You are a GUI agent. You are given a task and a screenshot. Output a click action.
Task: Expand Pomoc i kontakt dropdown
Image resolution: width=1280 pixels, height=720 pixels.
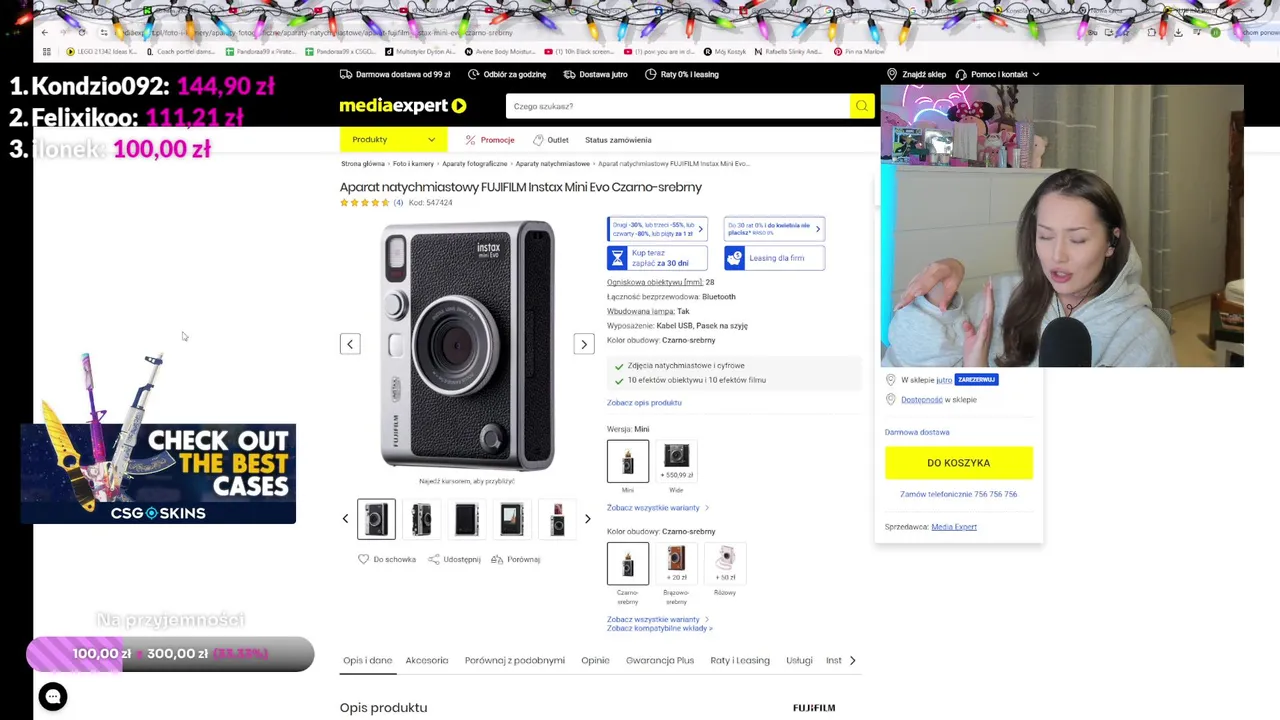[x=1036, y=74]
